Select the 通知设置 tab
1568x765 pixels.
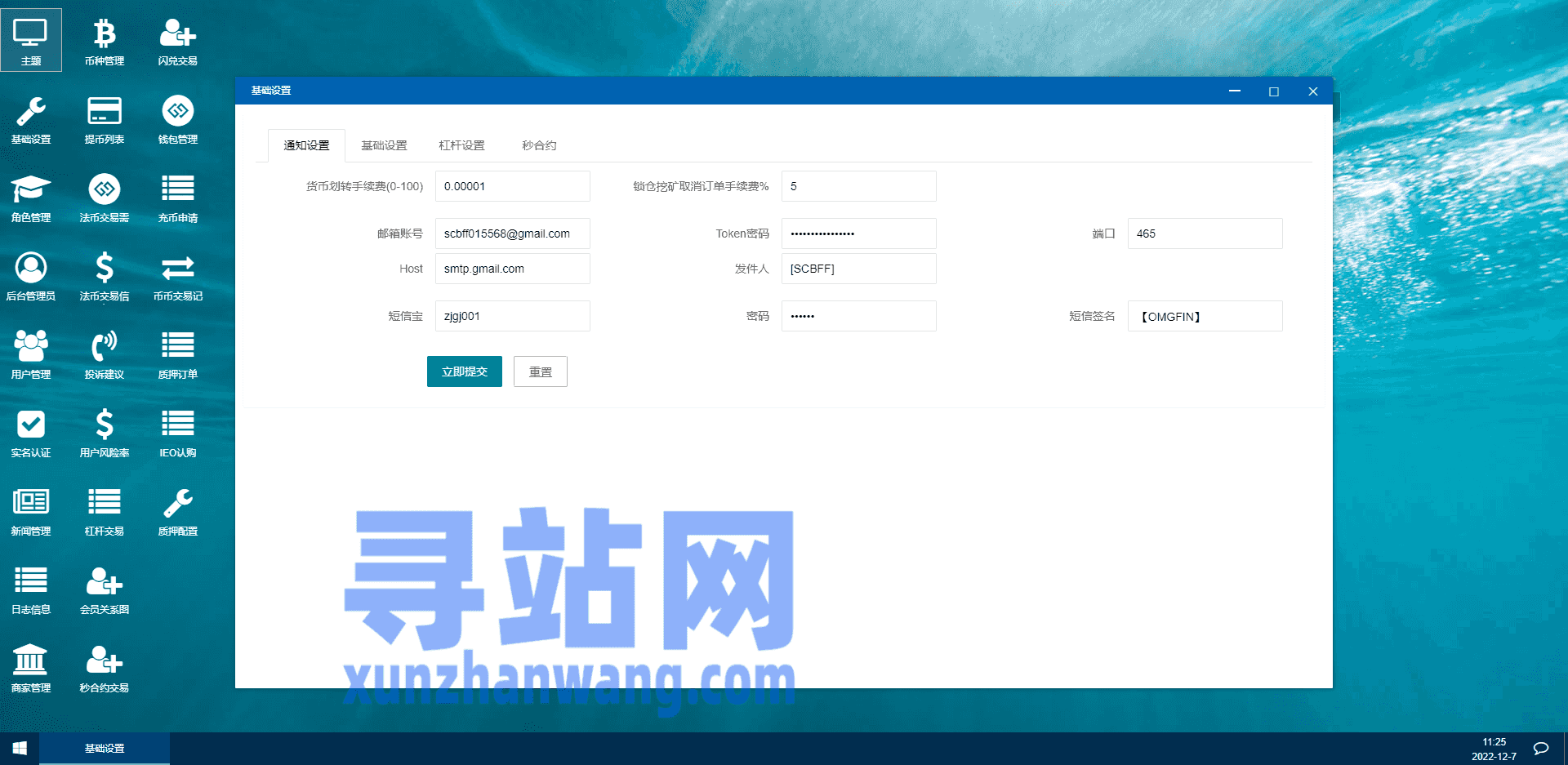pos(306,145)
